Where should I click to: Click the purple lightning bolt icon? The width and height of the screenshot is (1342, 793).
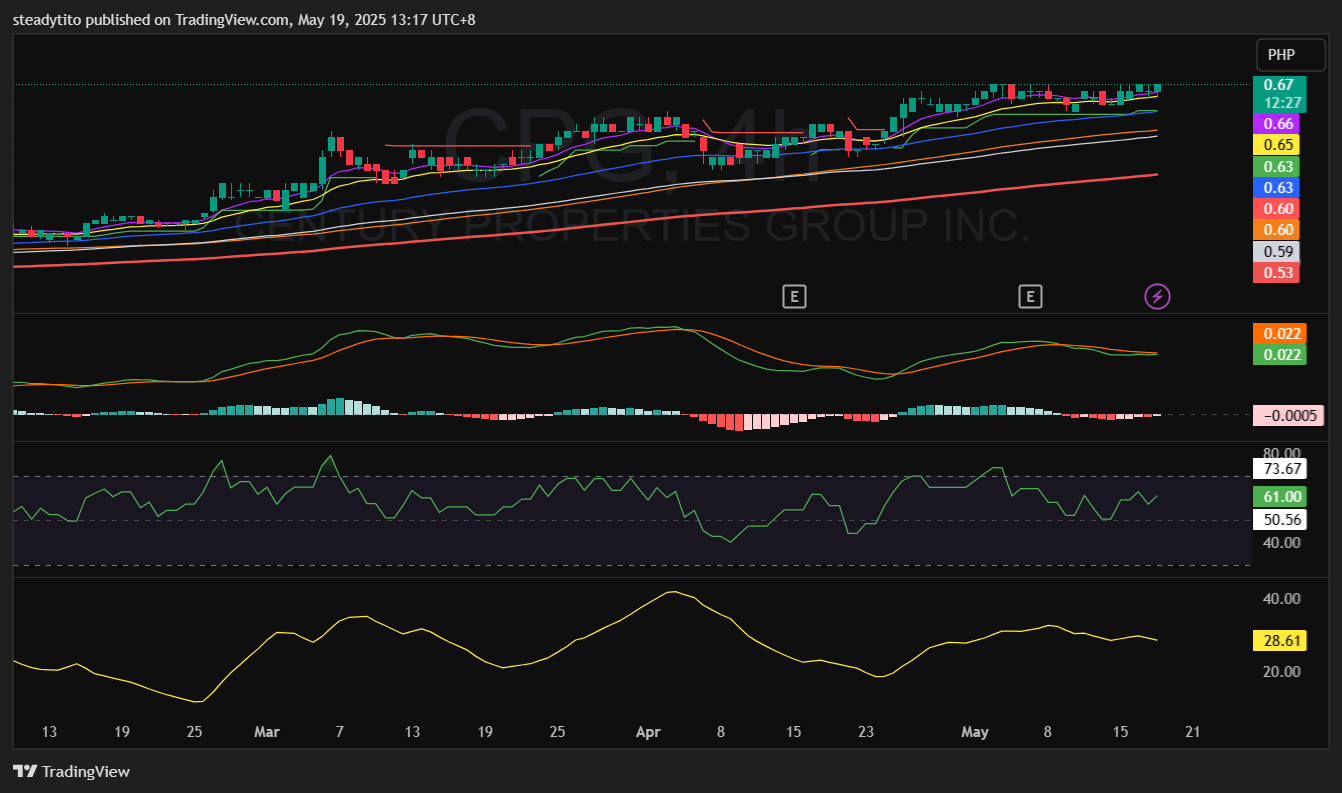point(1157,296)
